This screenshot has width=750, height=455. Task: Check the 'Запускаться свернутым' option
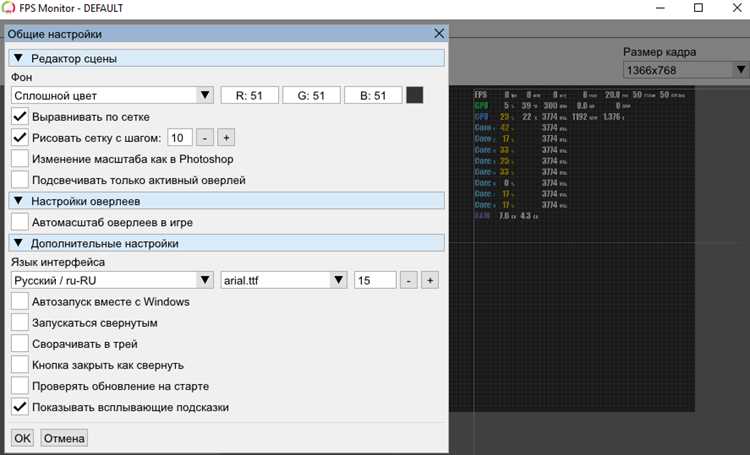[20, 322]
